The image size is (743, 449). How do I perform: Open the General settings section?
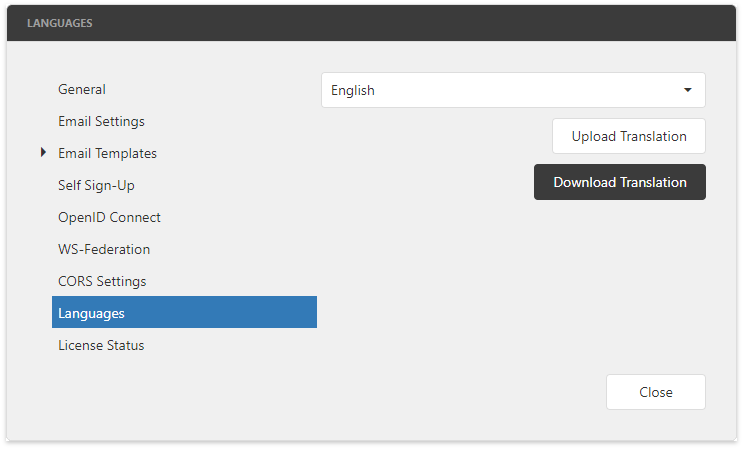[x=82, y=89]
